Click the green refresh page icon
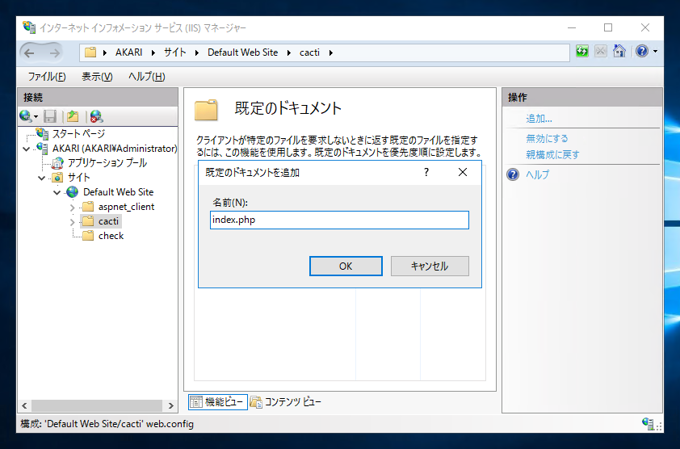The height and width of the screenshot is (449, 680). point(582,52)
